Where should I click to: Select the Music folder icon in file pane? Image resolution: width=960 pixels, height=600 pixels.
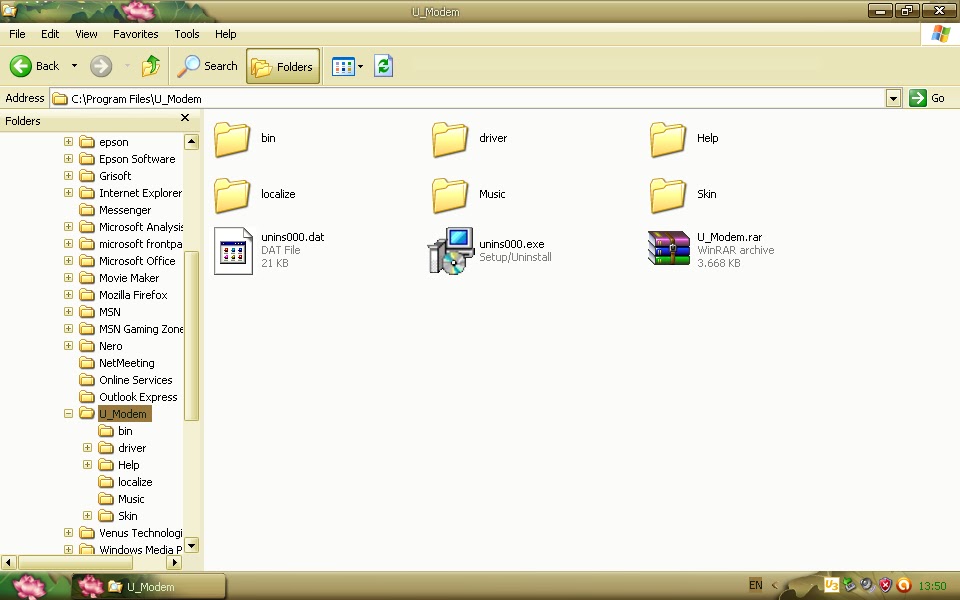click(x=450, y=195)
